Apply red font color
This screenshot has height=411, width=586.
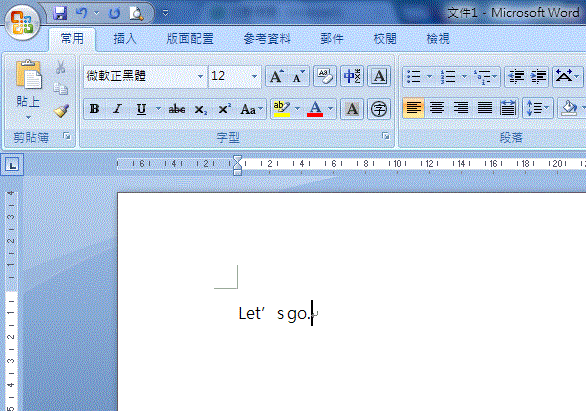[x=315, y=109]
